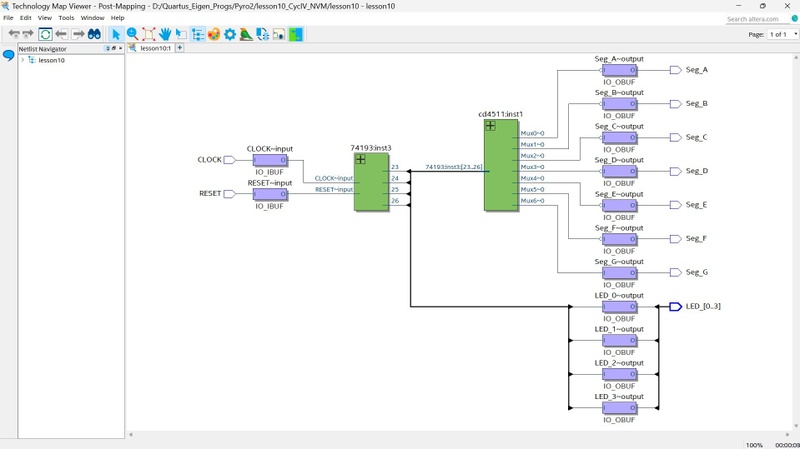800x449 pixels.
Task: Select the LED_0~output IO_OBUF block
Action: [x=619, y=306]
